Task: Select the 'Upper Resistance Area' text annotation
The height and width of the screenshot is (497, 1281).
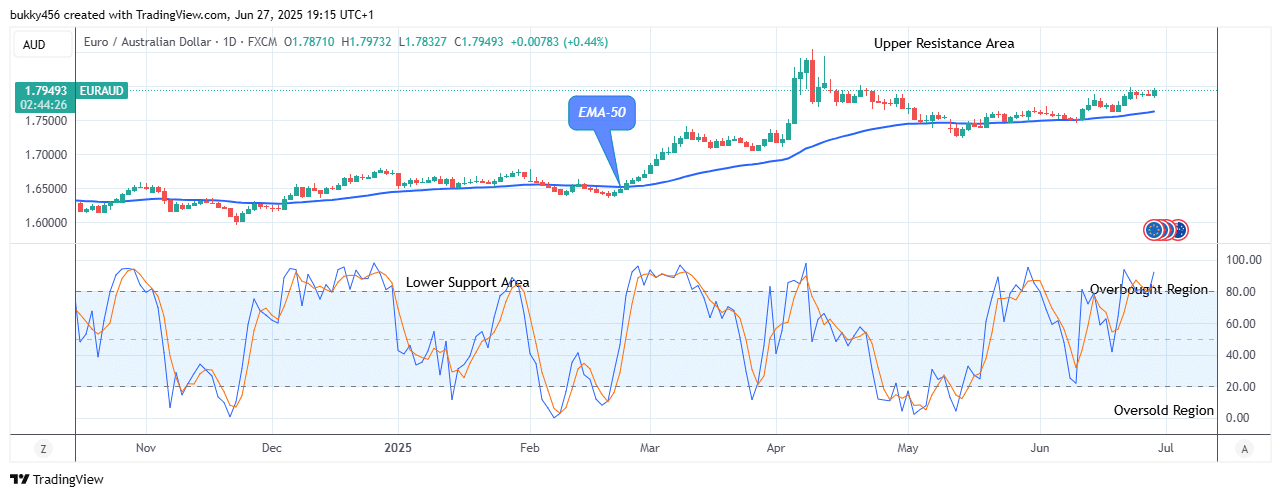Action: pos(944,43)
